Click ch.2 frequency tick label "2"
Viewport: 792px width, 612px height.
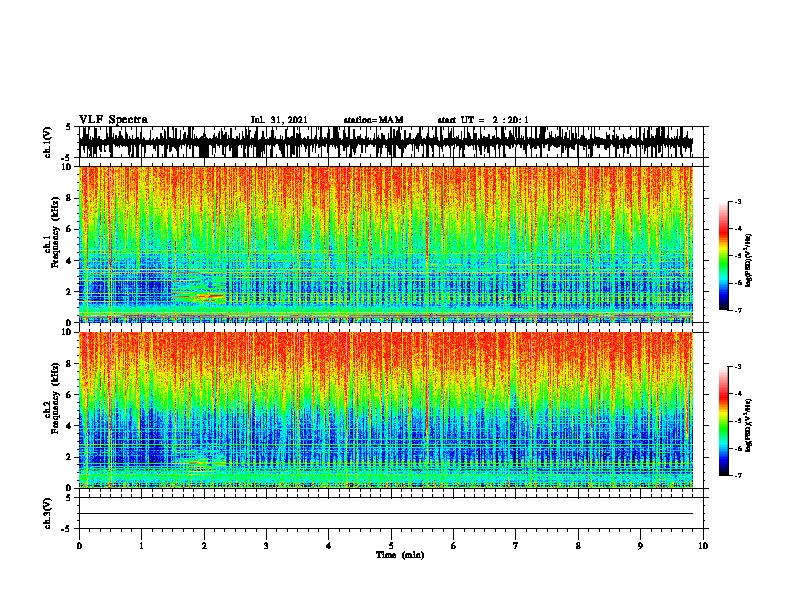tap(70, 457)
